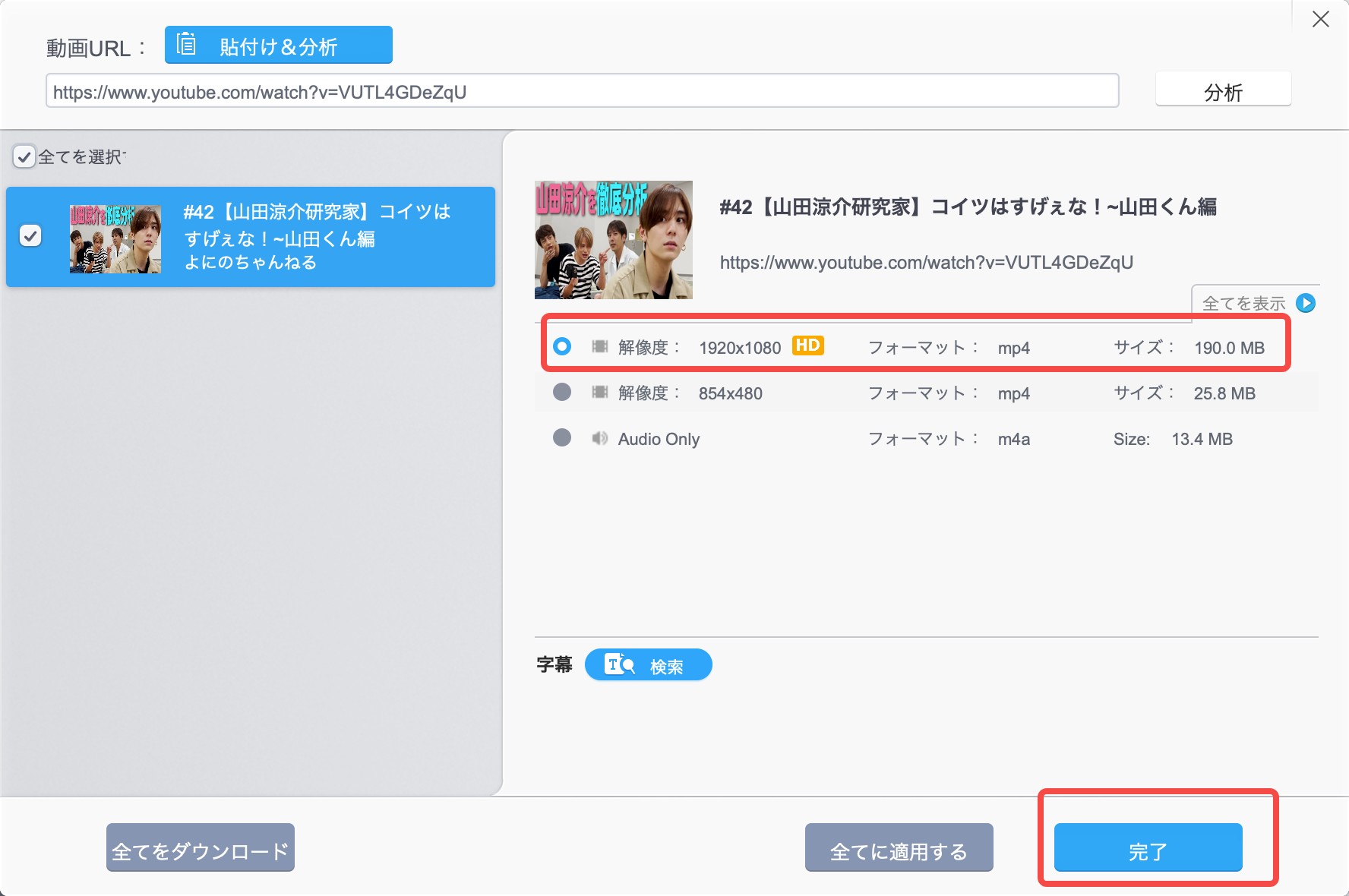Viewport: 1349px width, 896px height.
Task: Click the film icon in the 1920x1080 row
Action: [600, 347]
